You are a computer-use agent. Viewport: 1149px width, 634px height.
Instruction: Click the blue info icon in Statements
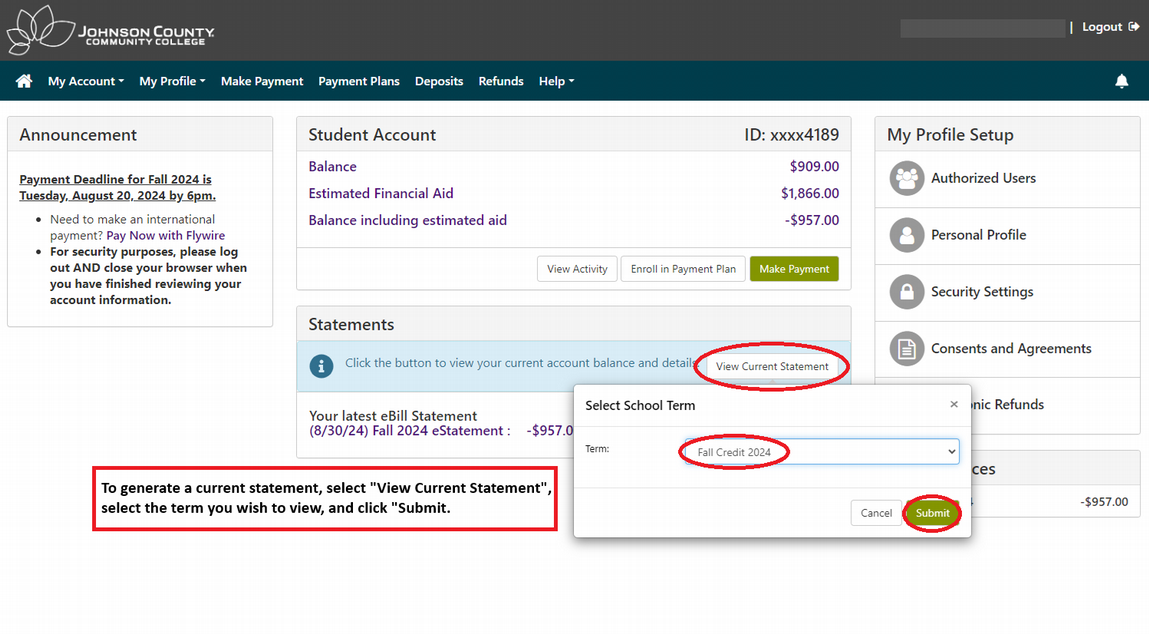point(320,366)
